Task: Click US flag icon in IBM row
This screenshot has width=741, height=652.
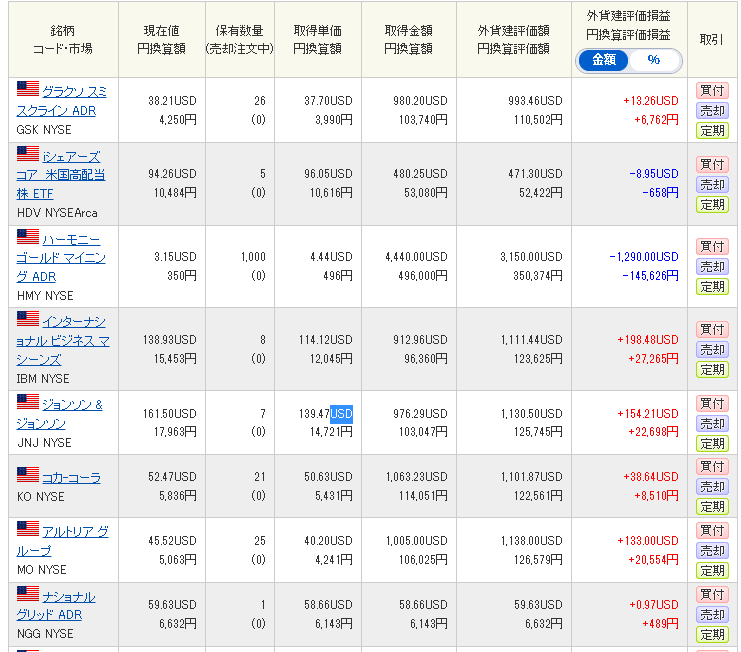Action: [x=28, y=319]
